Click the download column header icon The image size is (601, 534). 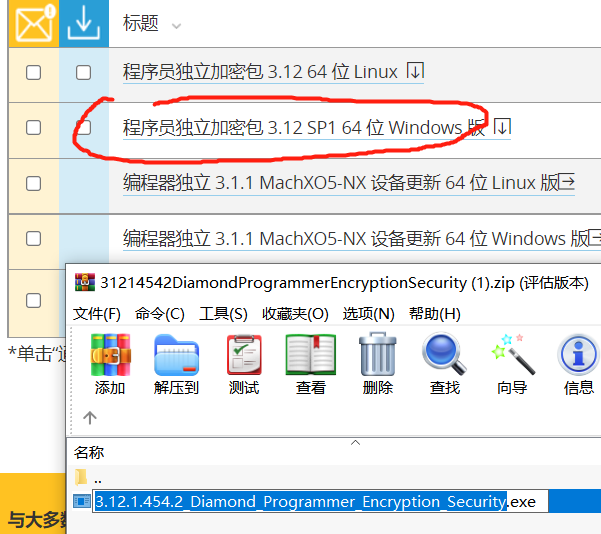(84, 24)
